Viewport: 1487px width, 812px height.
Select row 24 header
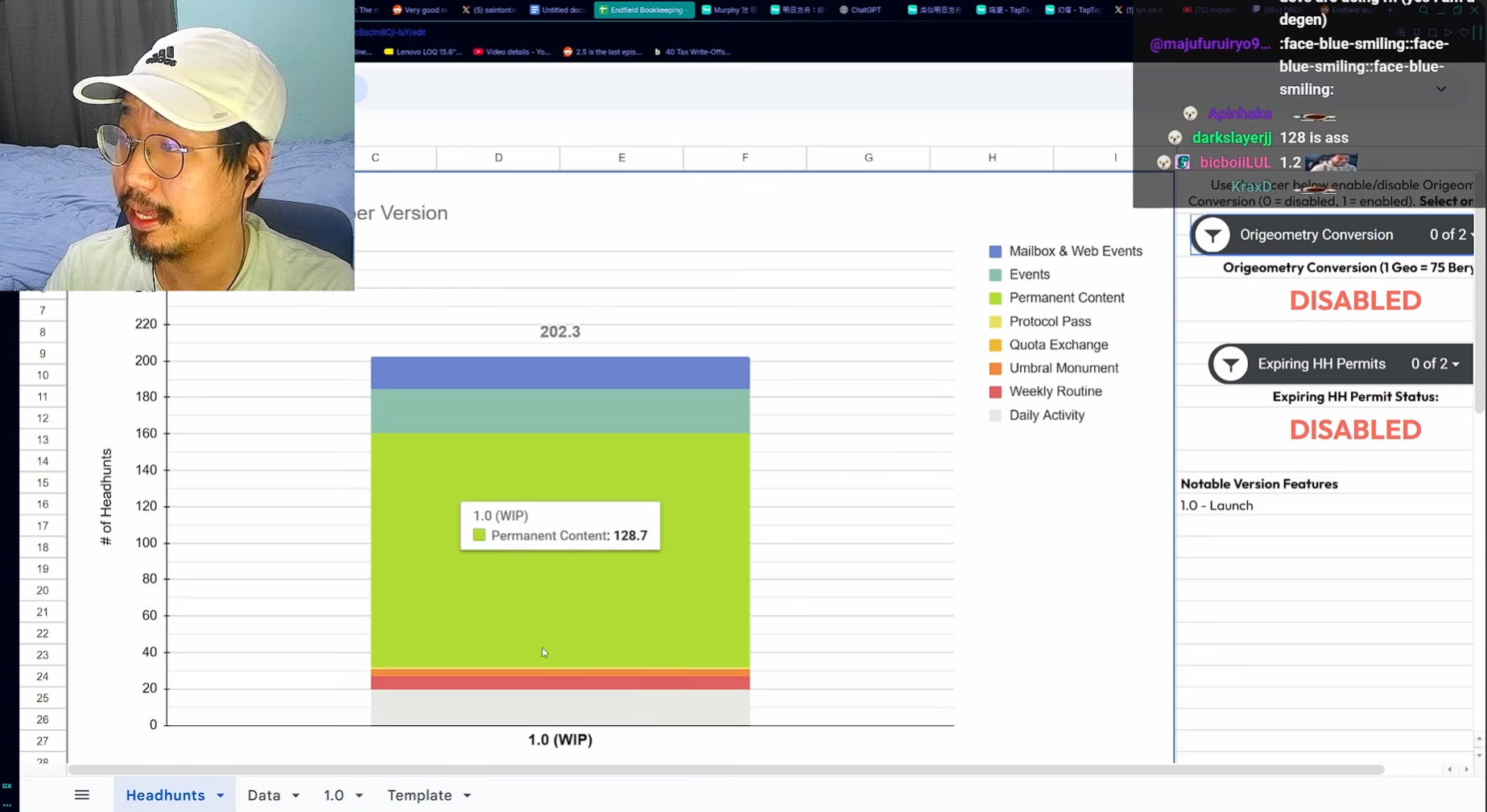point(43,676)
